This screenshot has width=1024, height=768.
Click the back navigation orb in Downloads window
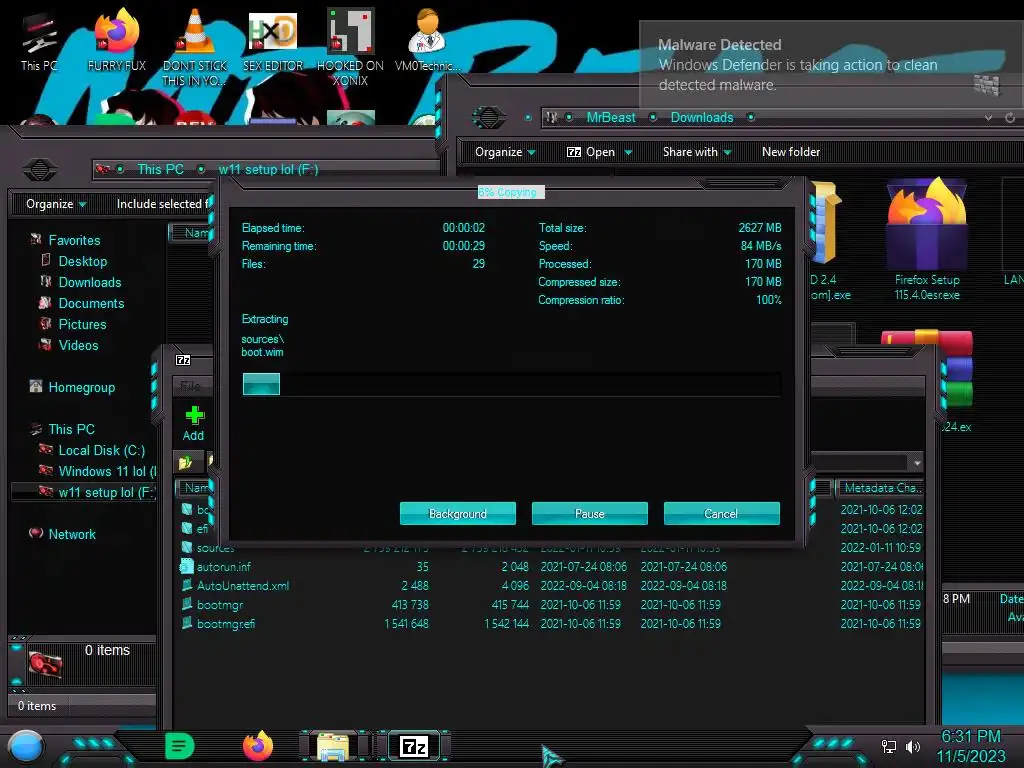pyautogui.click(x=488, y=118)
